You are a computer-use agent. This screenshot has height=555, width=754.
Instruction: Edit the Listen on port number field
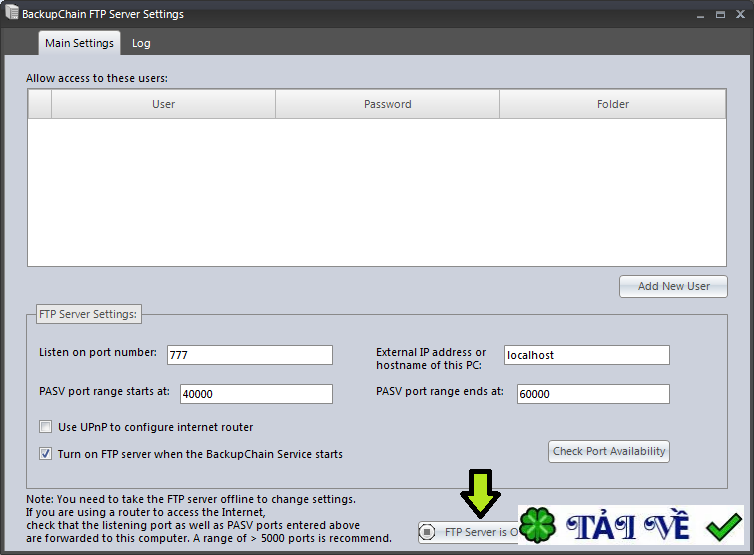[250, 355]
